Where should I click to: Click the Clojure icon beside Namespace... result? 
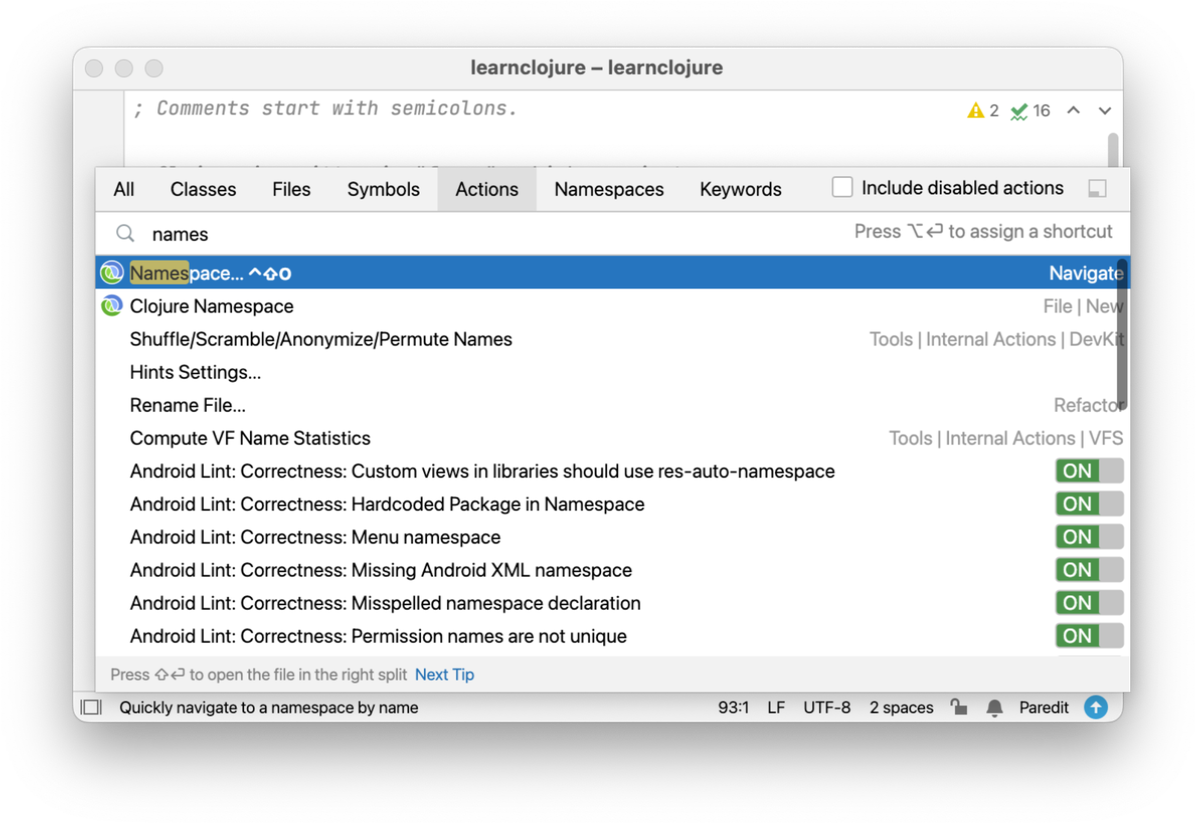[x=112, y=272]
